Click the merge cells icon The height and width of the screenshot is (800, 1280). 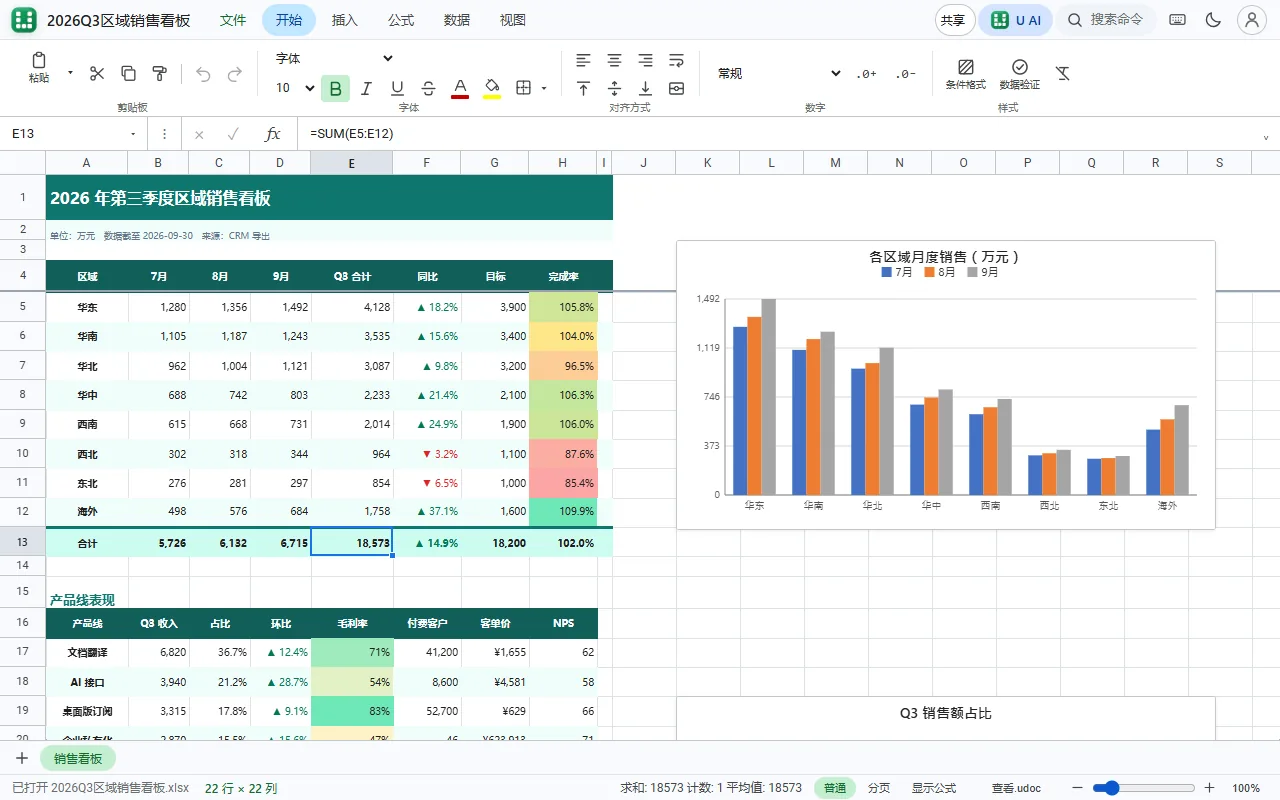[677, 88]
